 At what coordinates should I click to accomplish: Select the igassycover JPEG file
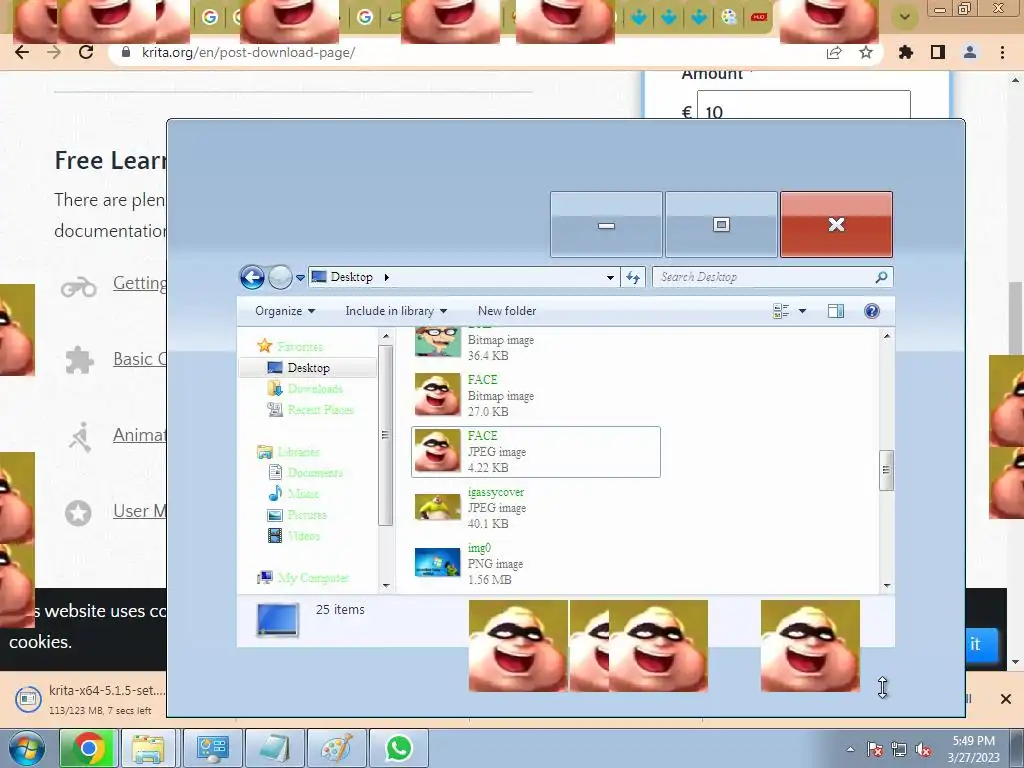(536, 507)
